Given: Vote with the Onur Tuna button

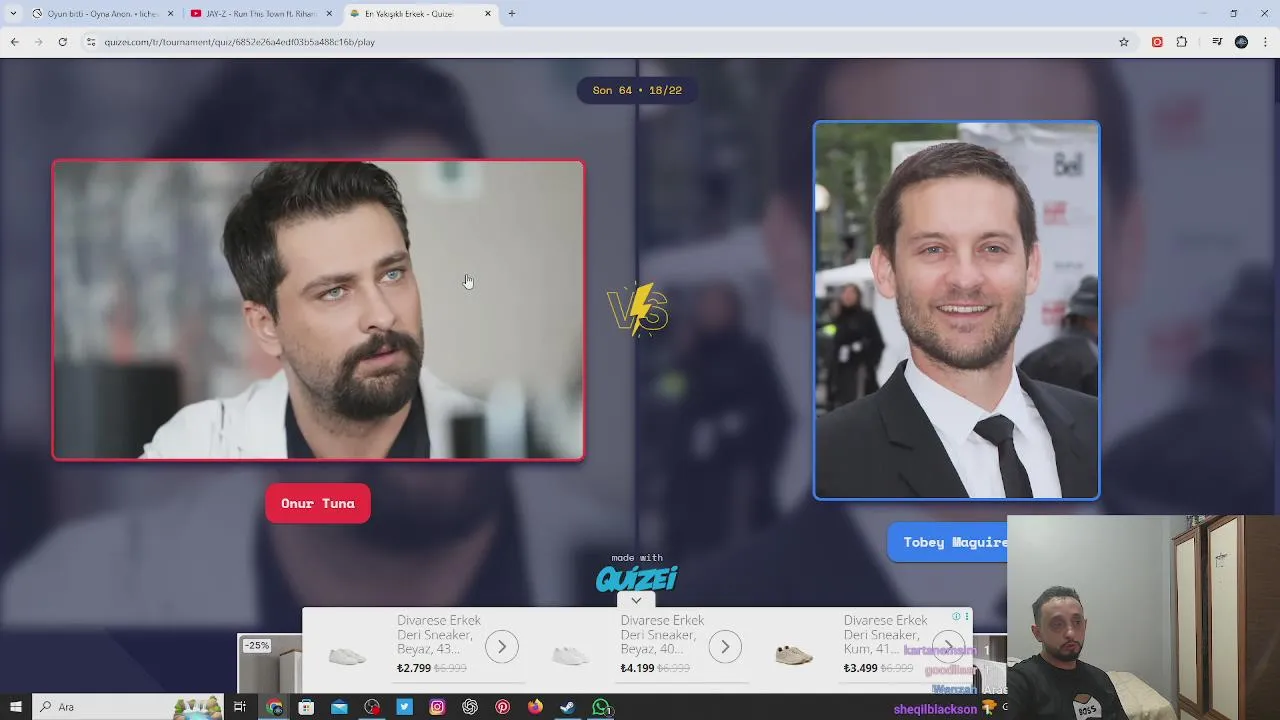Looking at the screenshot, I should tap(318, 503).
